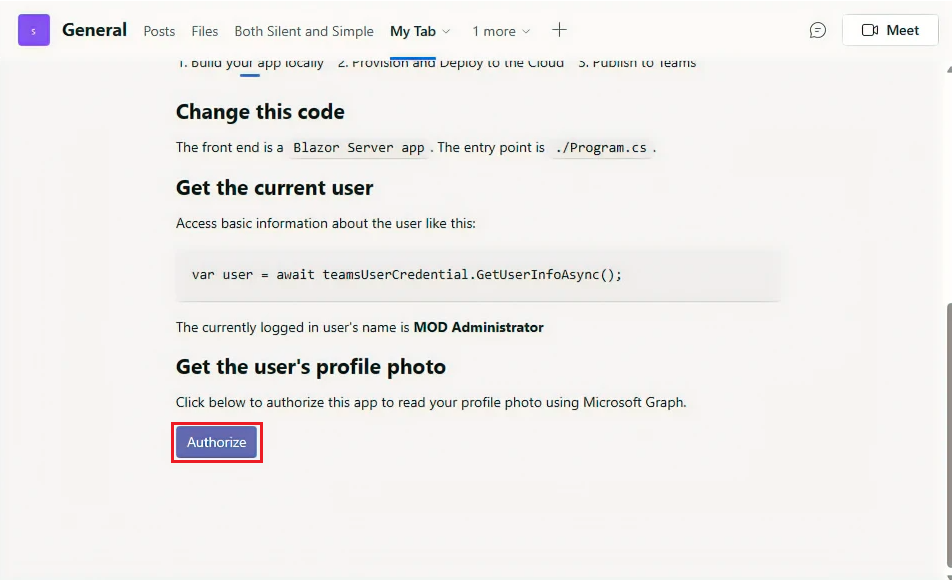Switch to the Posts tab
This screenshot has height=580, width=952.
[x=159, y=31]
